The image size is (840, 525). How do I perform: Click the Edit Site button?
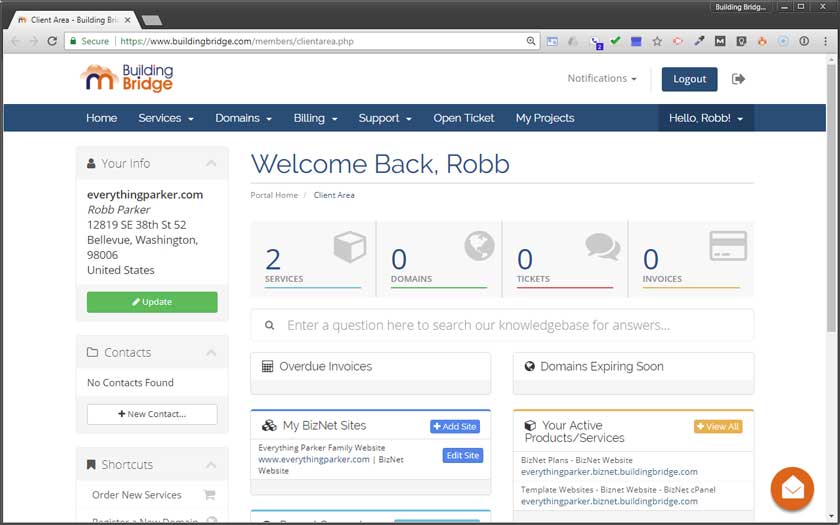tap(463, 455)
